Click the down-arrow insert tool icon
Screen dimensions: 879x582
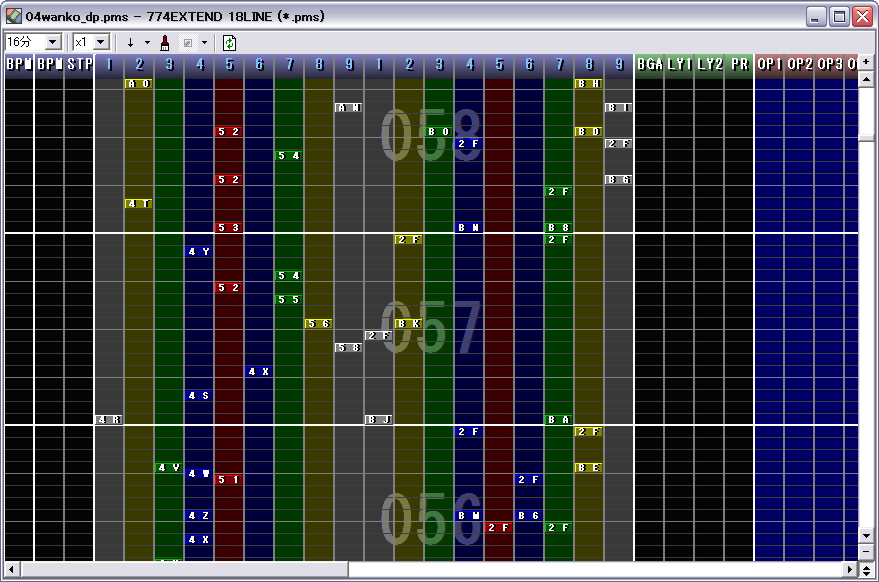pyautogui.click(x=130, y=42)
